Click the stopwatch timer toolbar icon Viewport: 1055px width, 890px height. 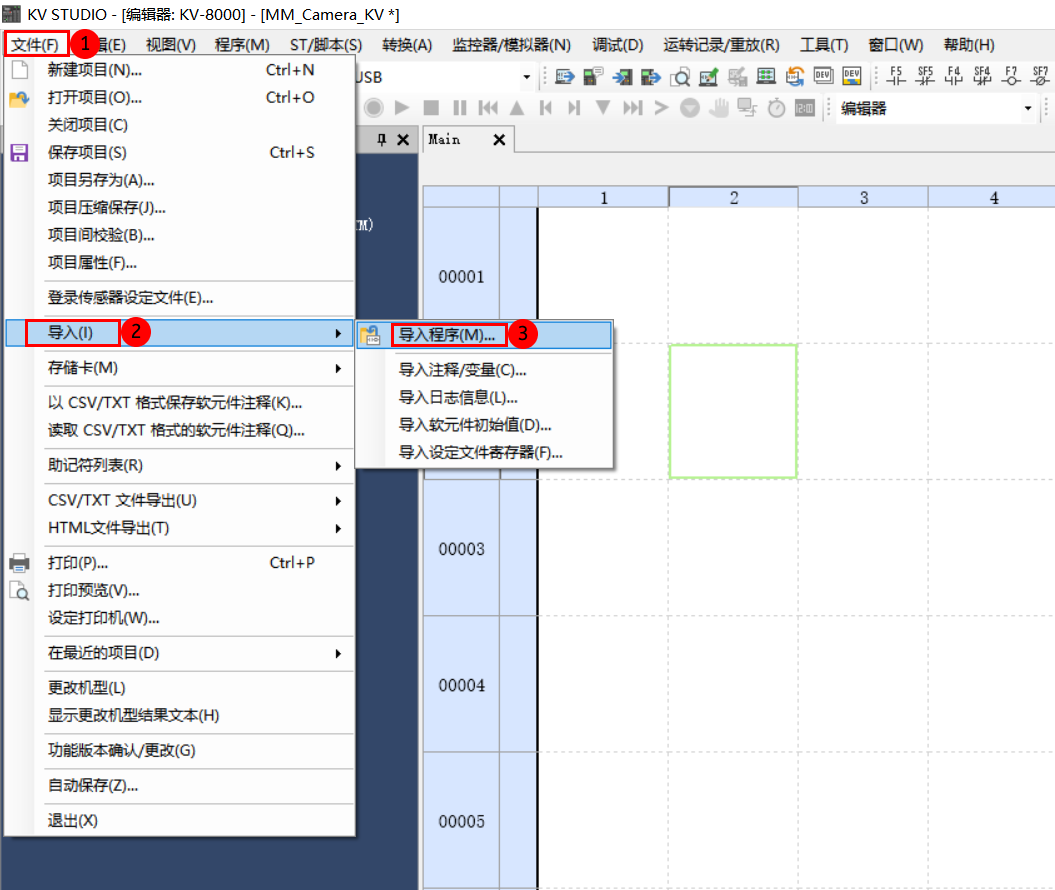click(778, 107)
